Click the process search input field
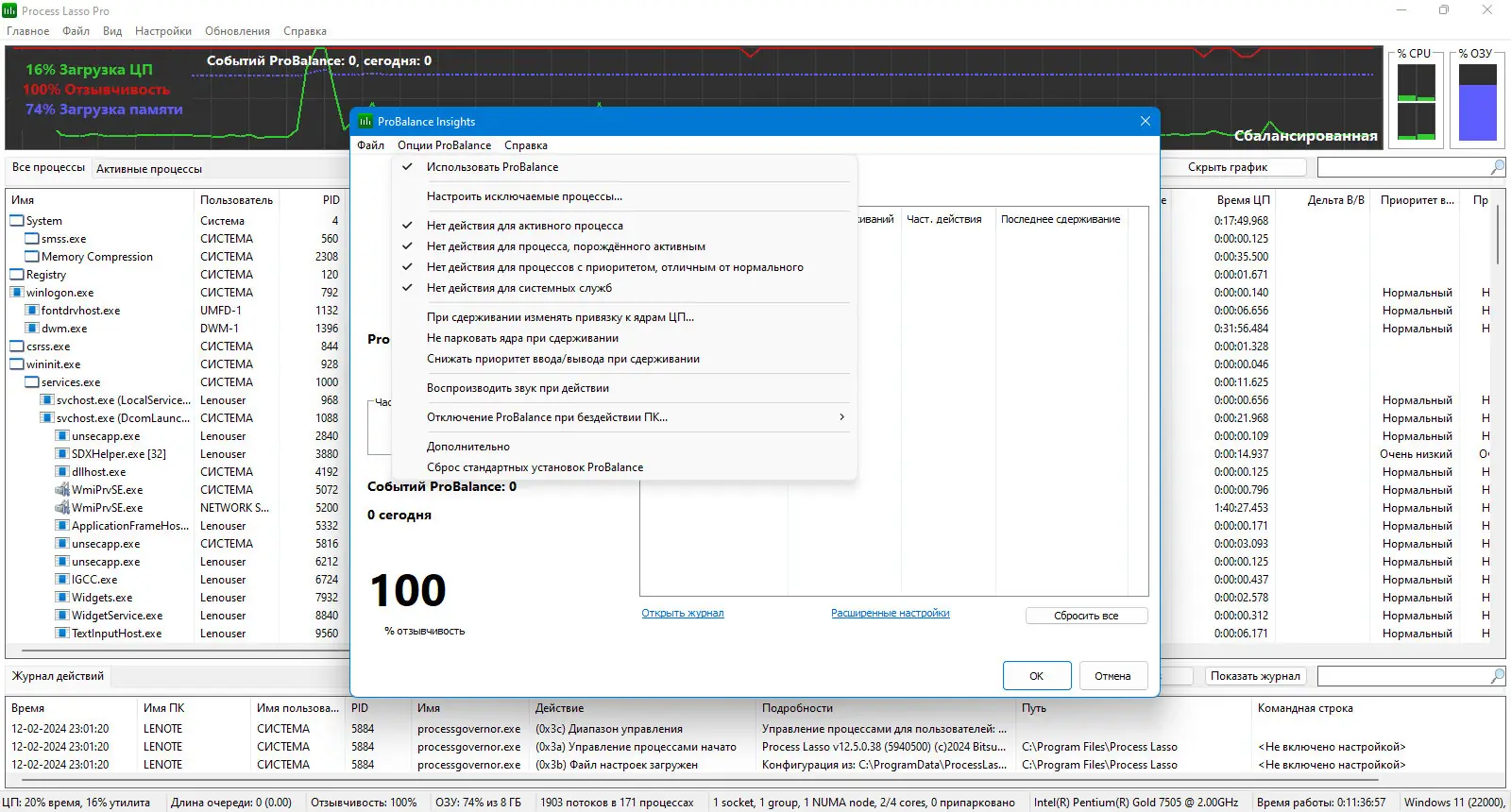This screenshot has width=1511, height=812. [1403, 167]
